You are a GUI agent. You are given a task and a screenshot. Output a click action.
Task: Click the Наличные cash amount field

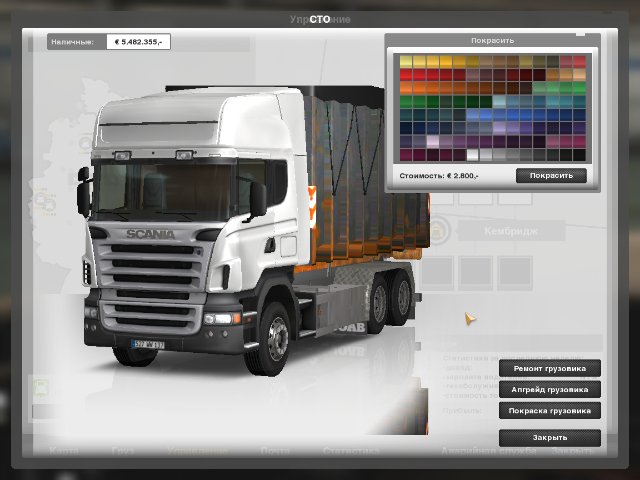click(138, 42)
